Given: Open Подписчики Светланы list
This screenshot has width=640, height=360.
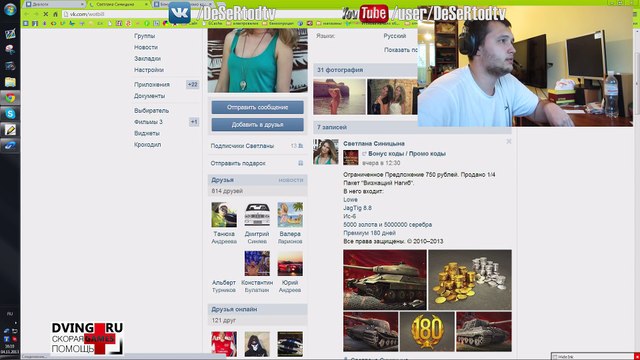Looking at the screenshot, I should click(242, 146).
